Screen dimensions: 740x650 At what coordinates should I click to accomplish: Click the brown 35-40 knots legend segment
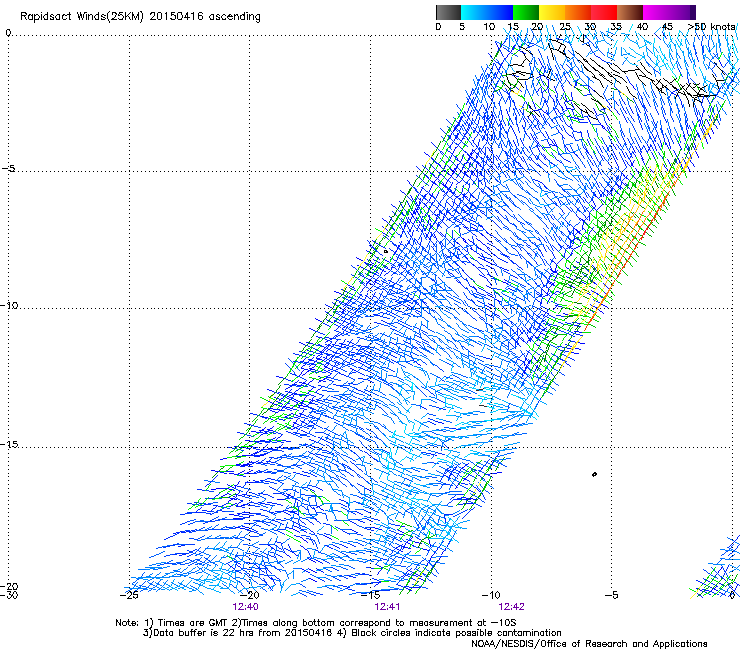point(630,12)
